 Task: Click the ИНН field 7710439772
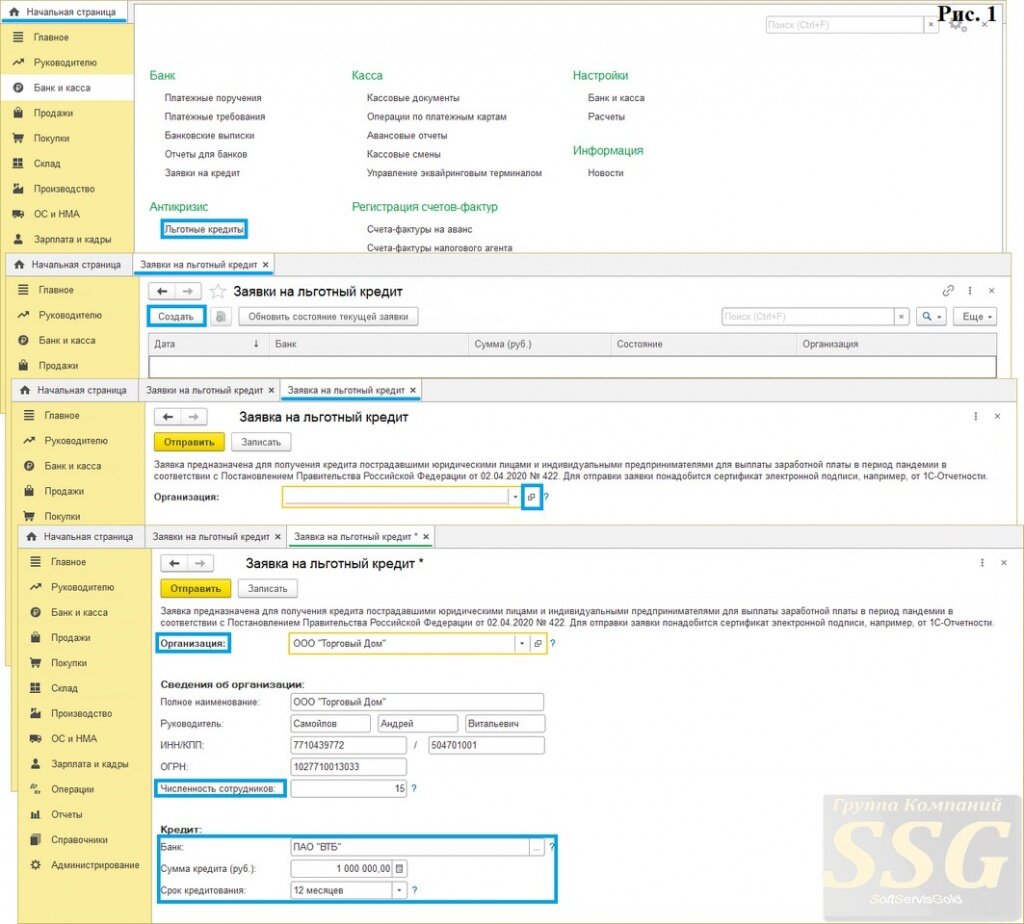pyautogui.click(x=348, y=745)
